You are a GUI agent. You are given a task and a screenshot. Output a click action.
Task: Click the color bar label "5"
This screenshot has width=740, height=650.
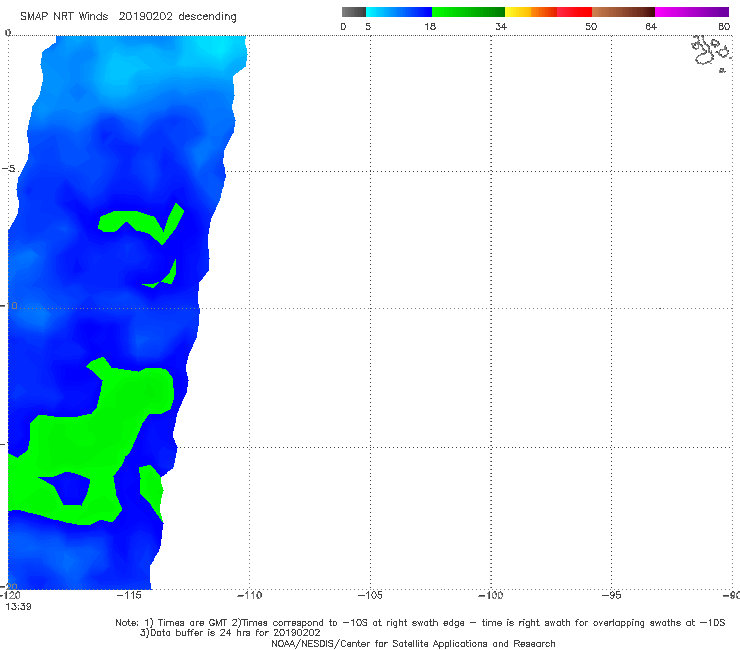click(368, 26)
